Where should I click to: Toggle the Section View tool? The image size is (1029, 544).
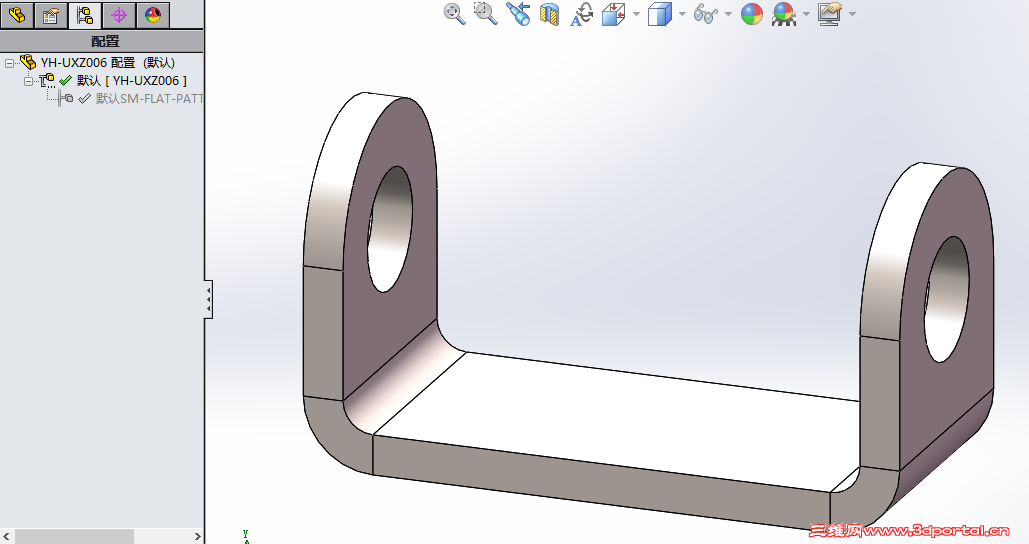[x=549, y=14]
